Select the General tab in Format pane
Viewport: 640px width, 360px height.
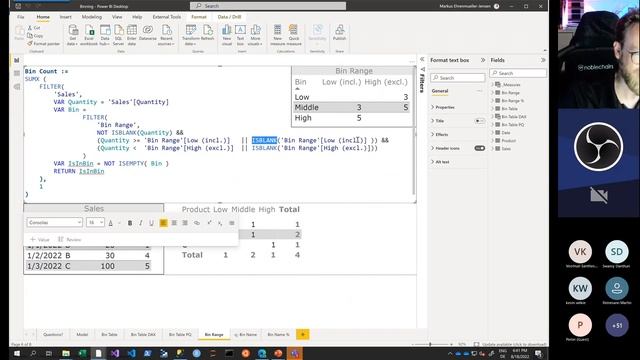[440, 91]
